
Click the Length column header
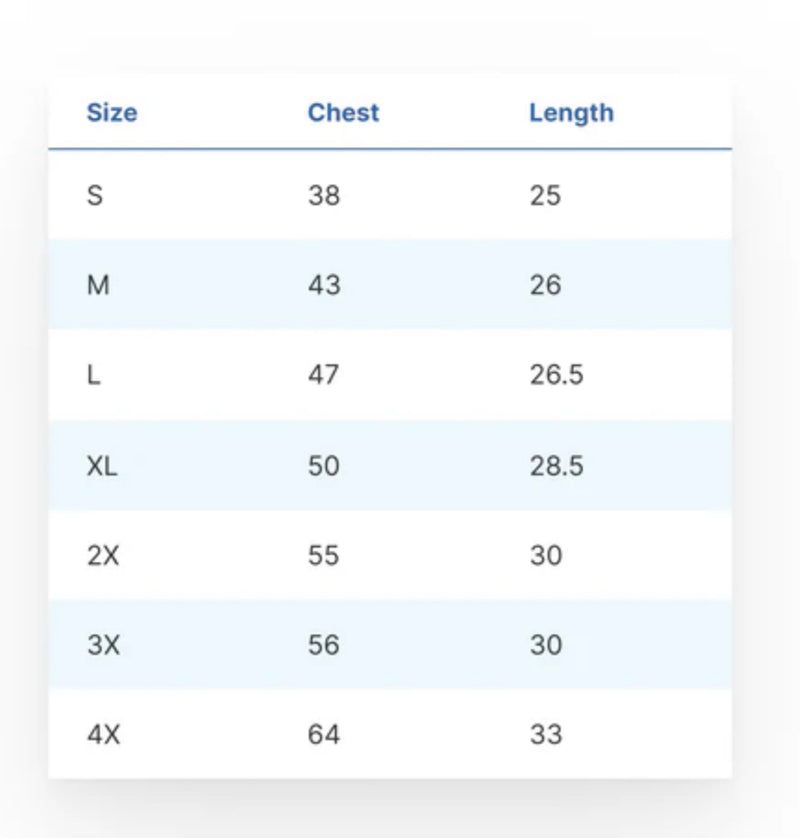[571, 113]
